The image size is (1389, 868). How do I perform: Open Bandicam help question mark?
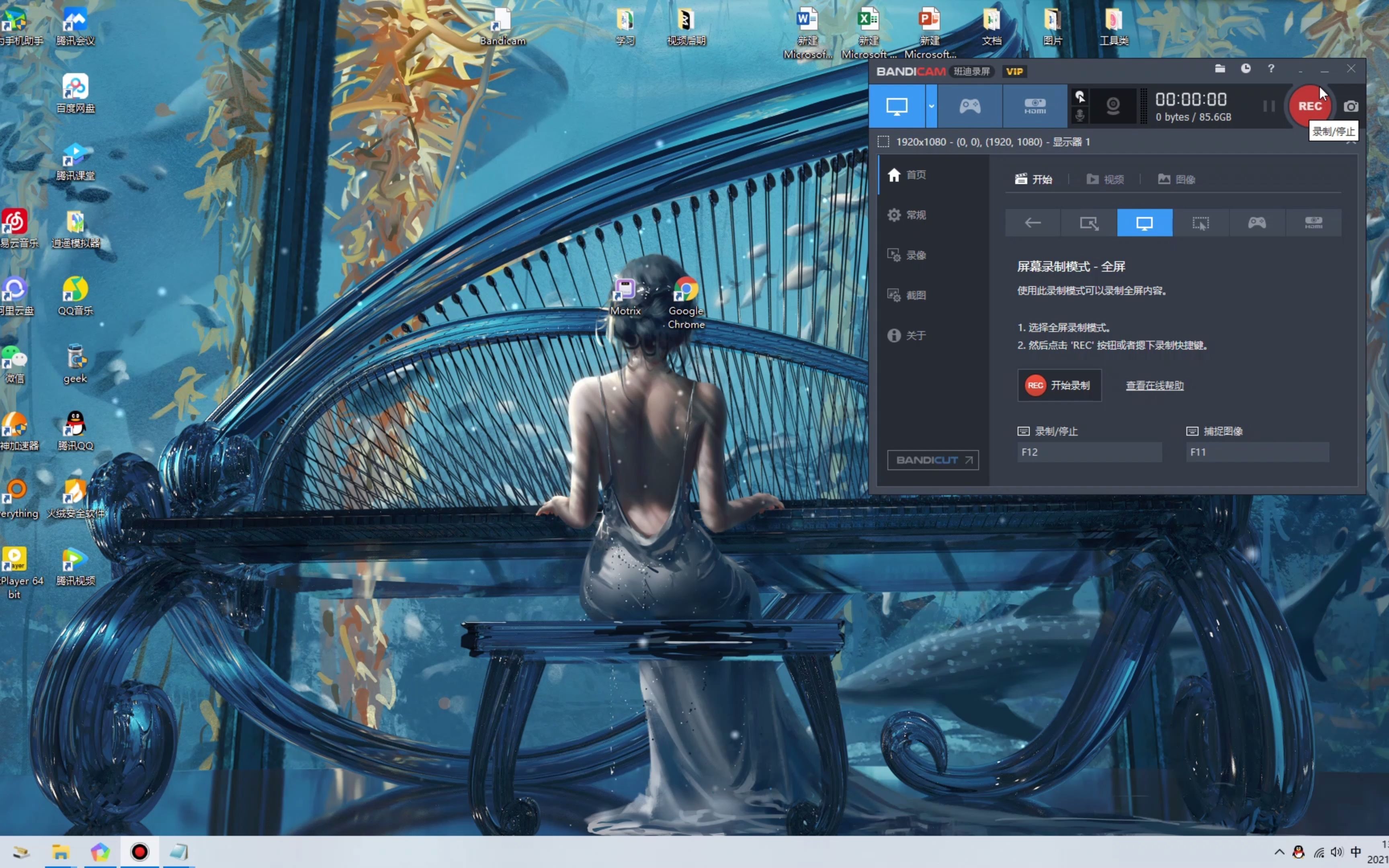tap(1271, 69)
